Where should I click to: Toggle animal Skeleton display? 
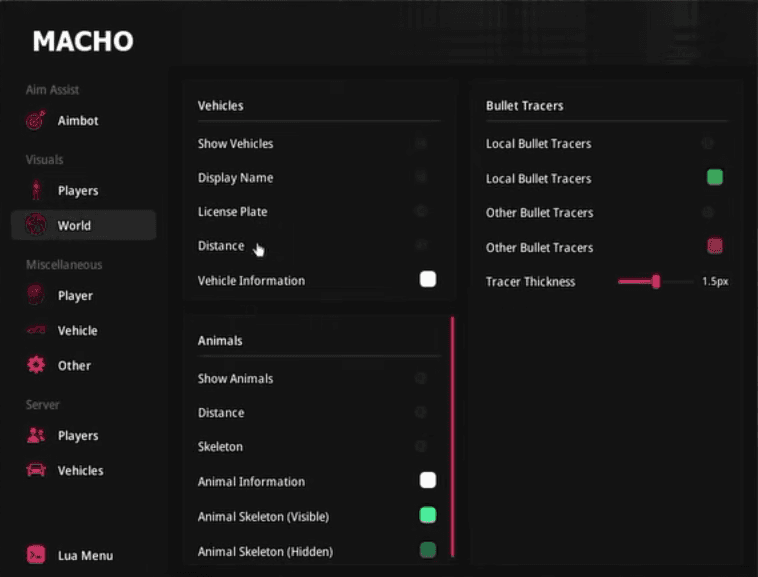point(421,447)
